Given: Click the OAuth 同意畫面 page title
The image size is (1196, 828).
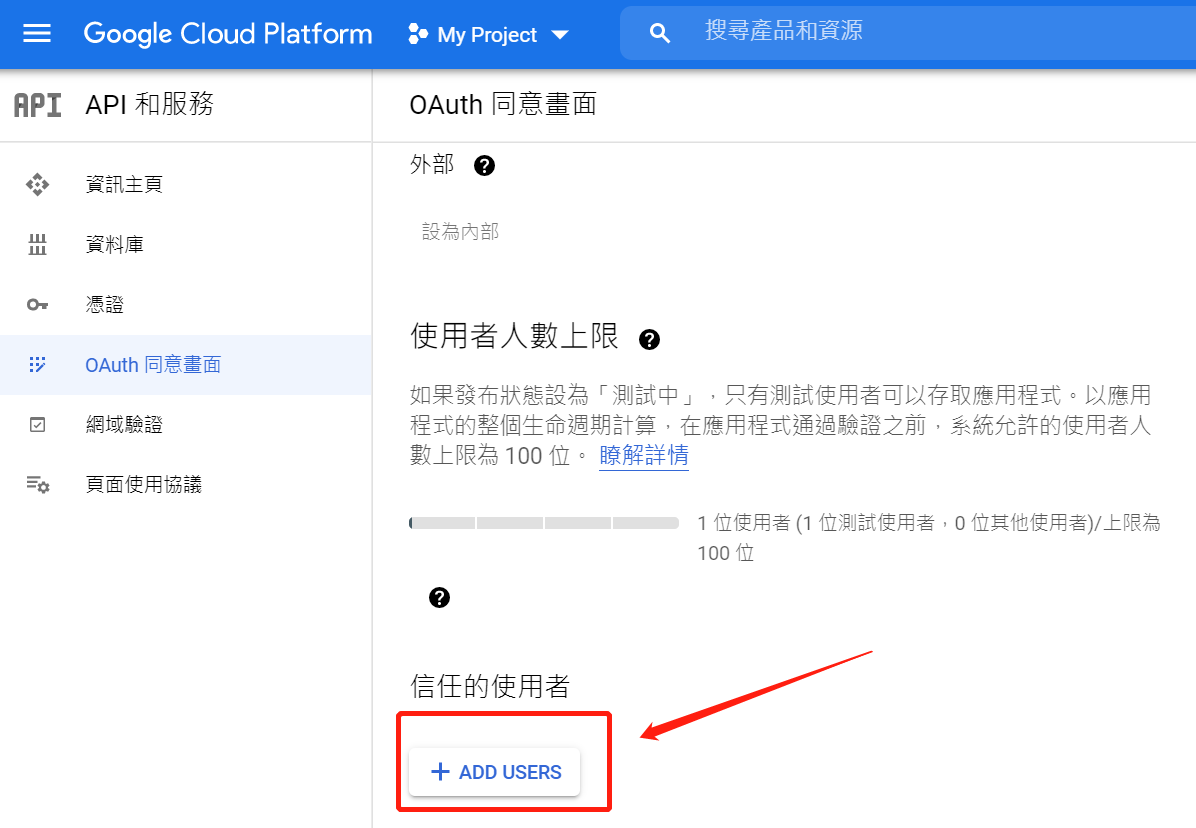Looking at the screenshot, I should click(x=503, y=104).
